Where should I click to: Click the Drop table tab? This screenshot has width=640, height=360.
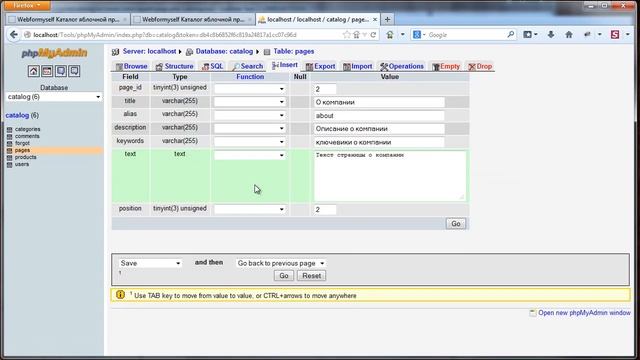tap(480, 66)
